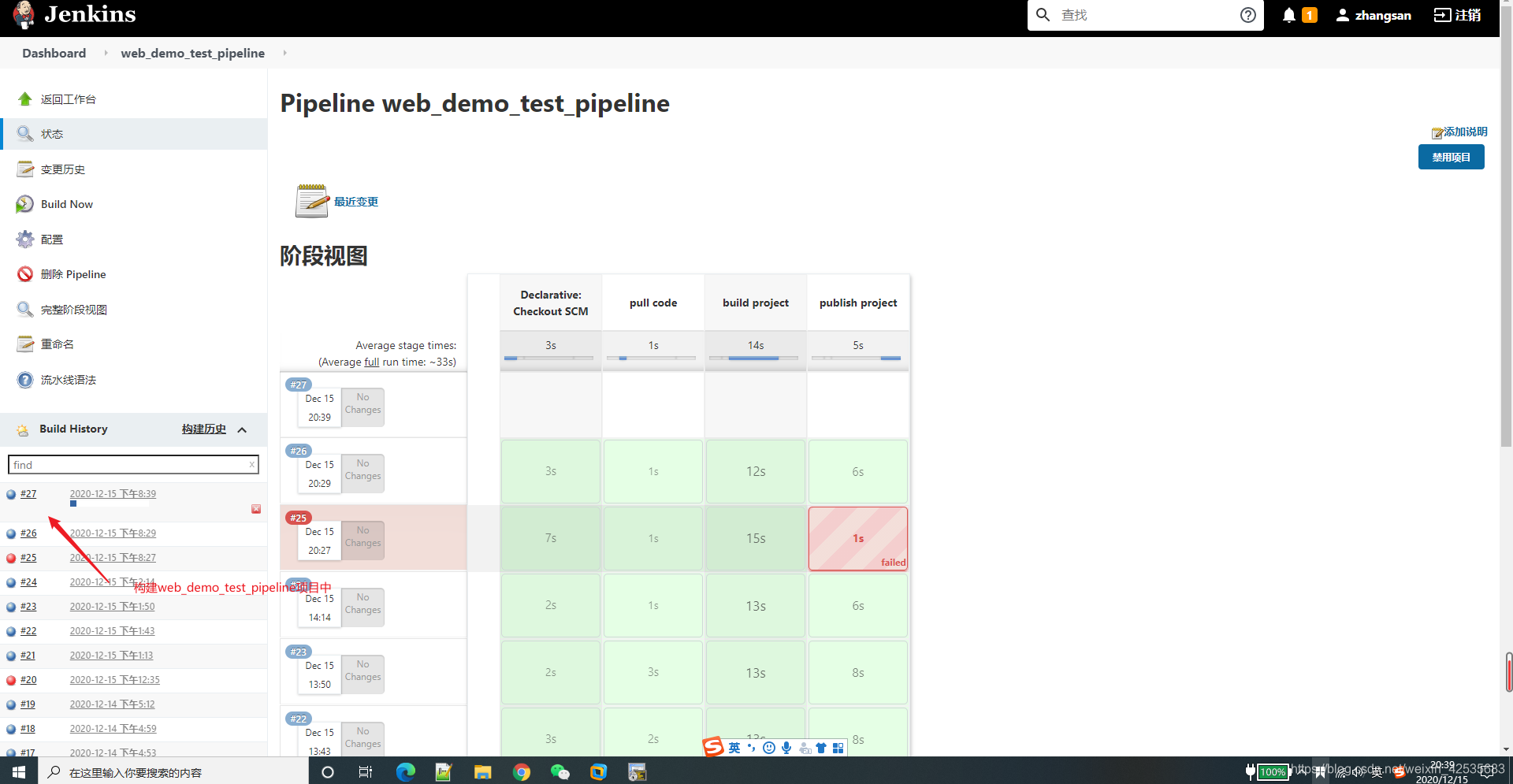
Task: Open search help question mark icon
Action: pyautogui.click(x=1248, y=15)
